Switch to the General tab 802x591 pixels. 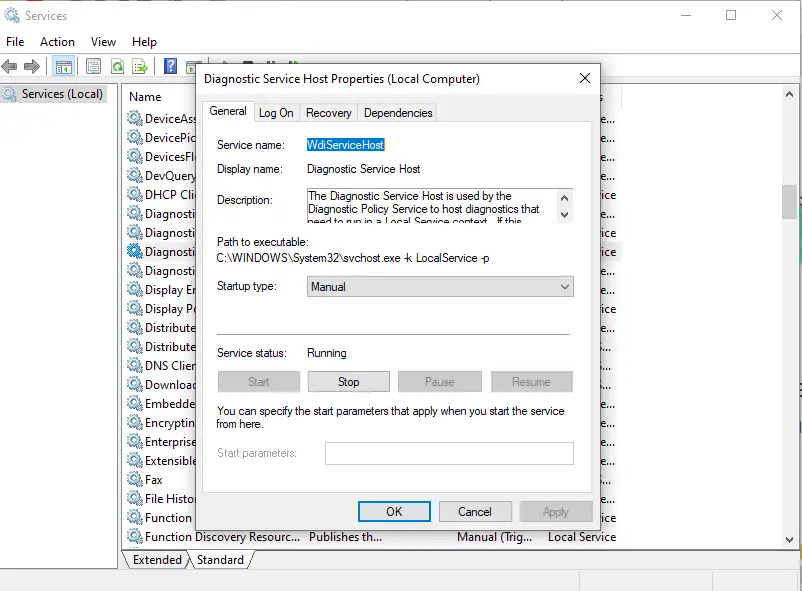pos(228,111)
